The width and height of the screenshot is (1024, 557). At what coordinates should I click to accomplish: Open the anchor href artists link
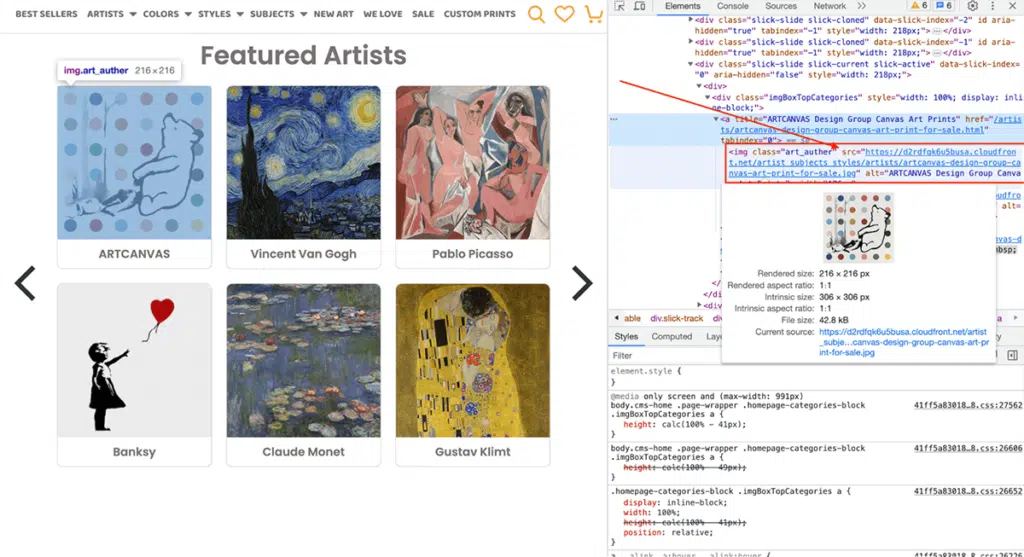click(871, 125)
